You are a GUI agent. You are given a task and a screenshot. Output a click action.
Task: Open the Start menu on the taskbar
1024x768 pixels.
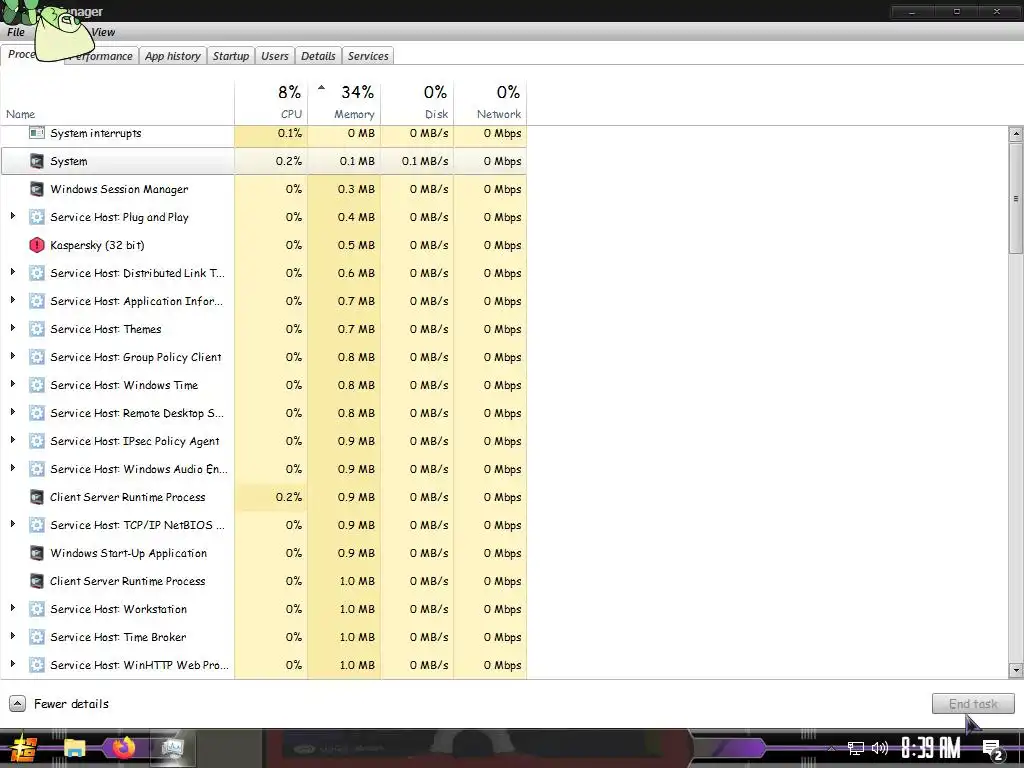pyautogui.click(x=24, y=748)
